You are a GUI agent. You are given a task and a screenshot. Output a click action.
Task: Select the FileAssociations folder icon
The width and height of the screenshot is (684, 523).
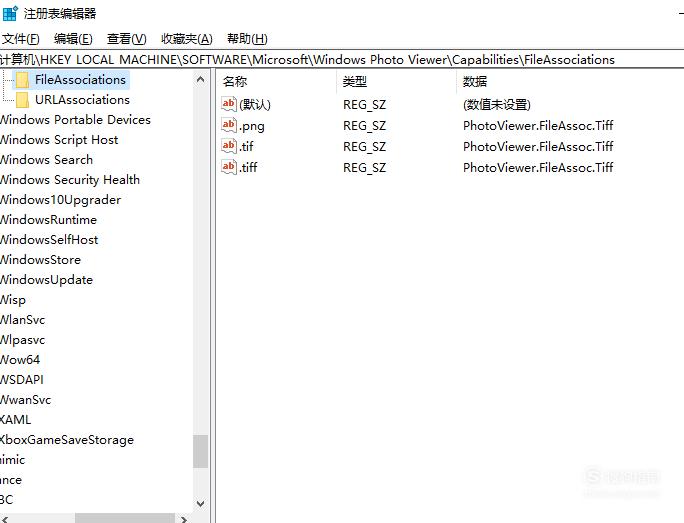(x=22, y=80)
